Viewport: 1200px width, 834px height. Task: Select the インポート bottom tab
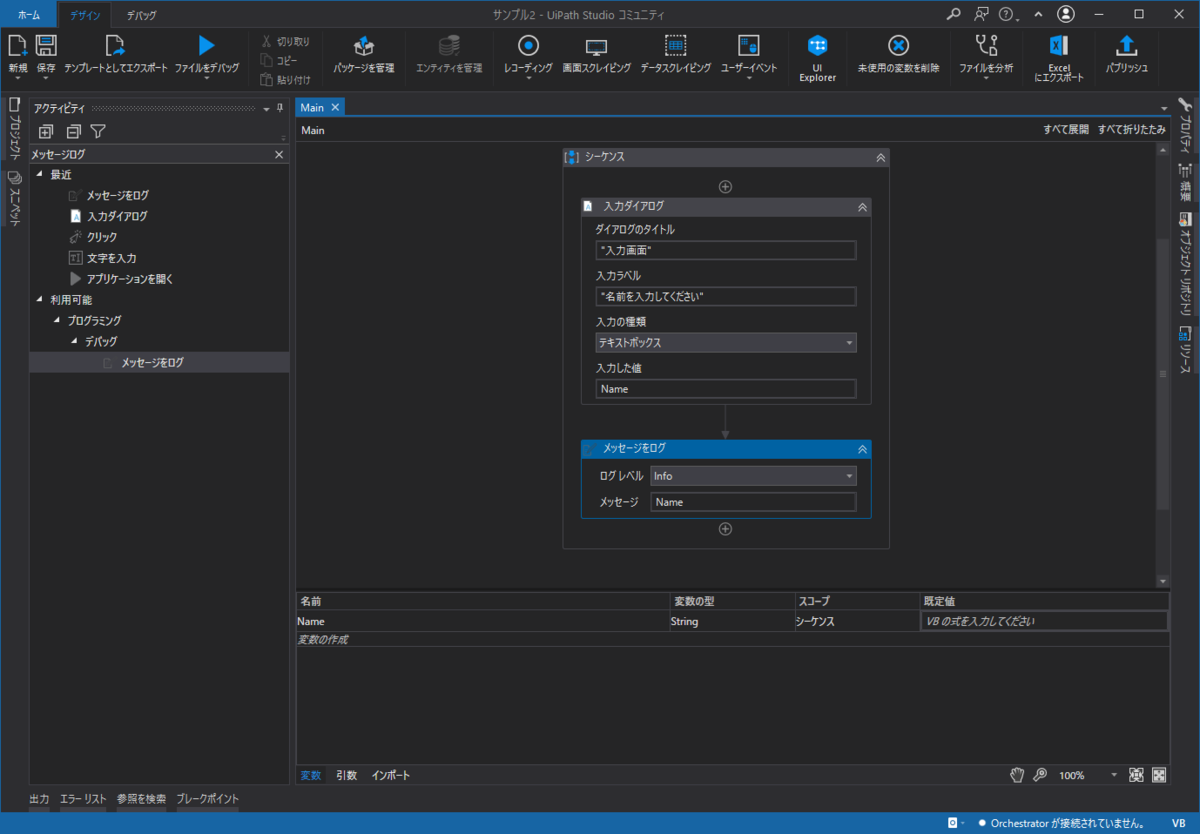(391, 775)
